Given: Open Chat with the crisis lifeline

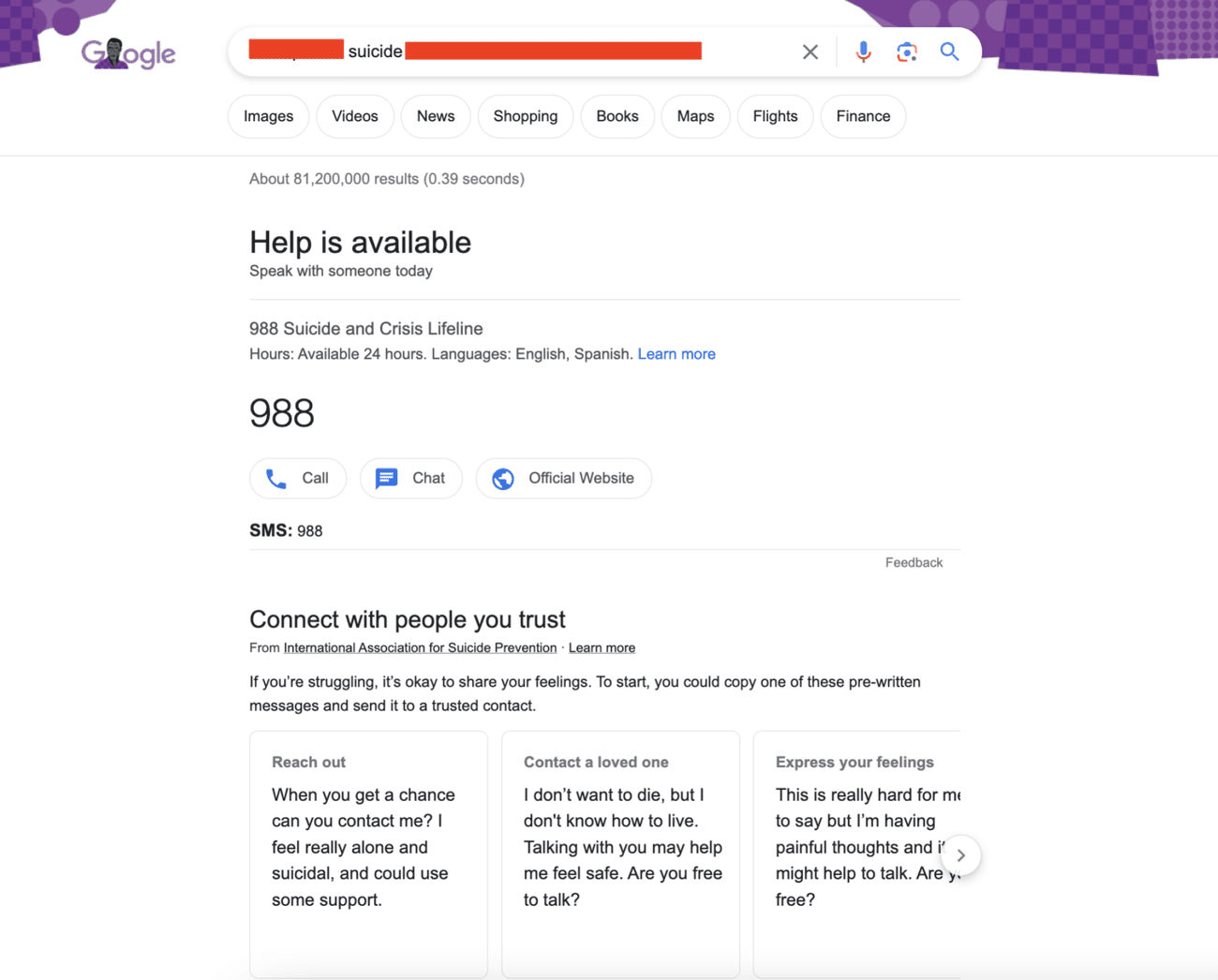Looking at the screenshot, I should pyautogui.click(x=410, y=478).
